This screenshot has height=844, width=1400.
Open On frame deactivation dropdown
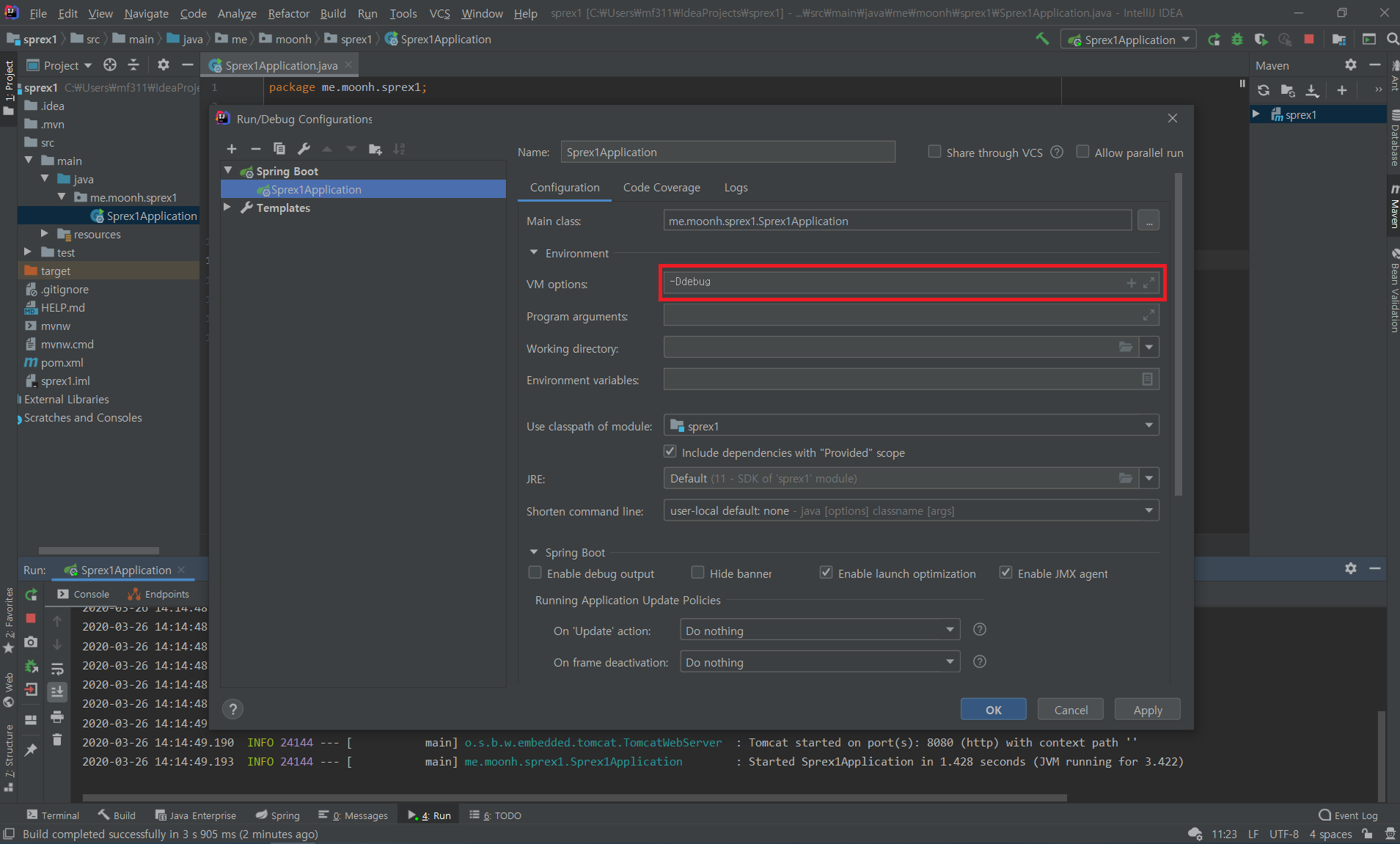[x=820, y=661]
